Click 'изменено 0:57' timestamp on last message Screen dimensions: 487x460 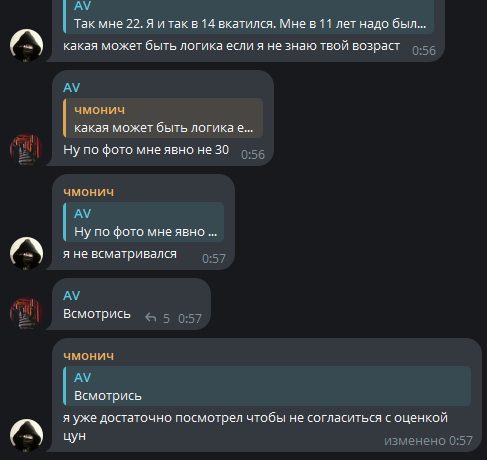coord(428,441)
